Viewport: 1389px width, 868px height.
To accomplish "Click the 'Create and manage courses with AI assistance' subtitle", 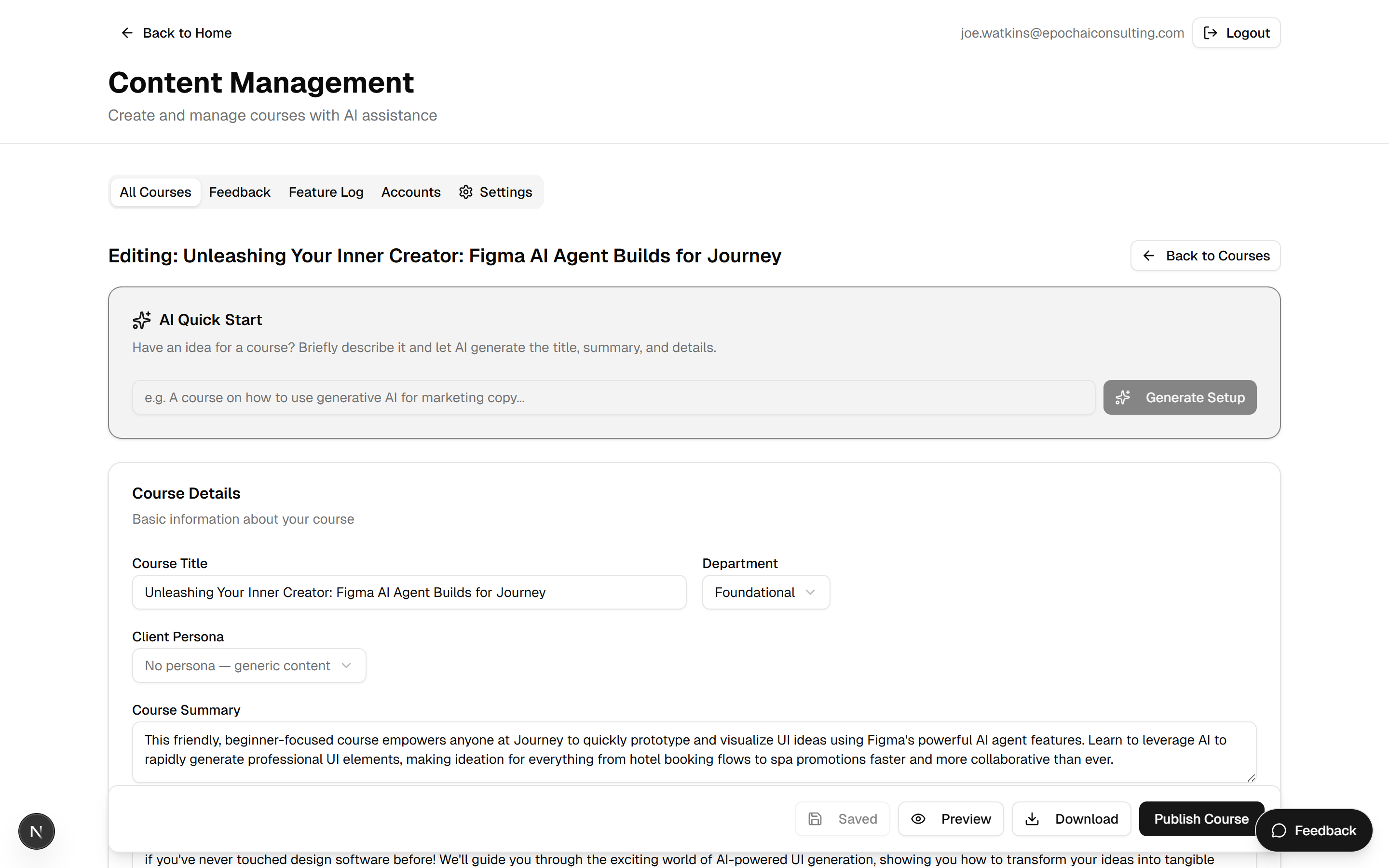I will 272,115.
